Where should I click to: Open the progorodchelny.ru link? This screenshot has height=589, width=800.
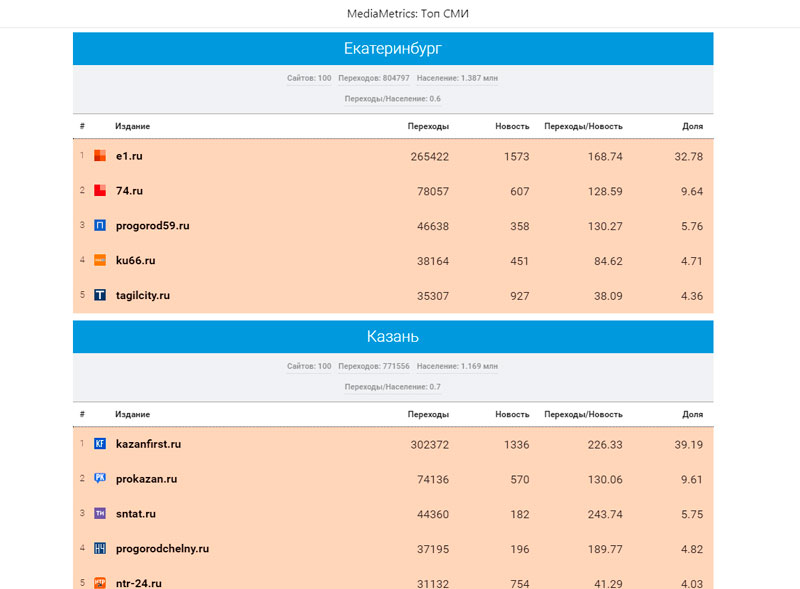pos(162,549)
